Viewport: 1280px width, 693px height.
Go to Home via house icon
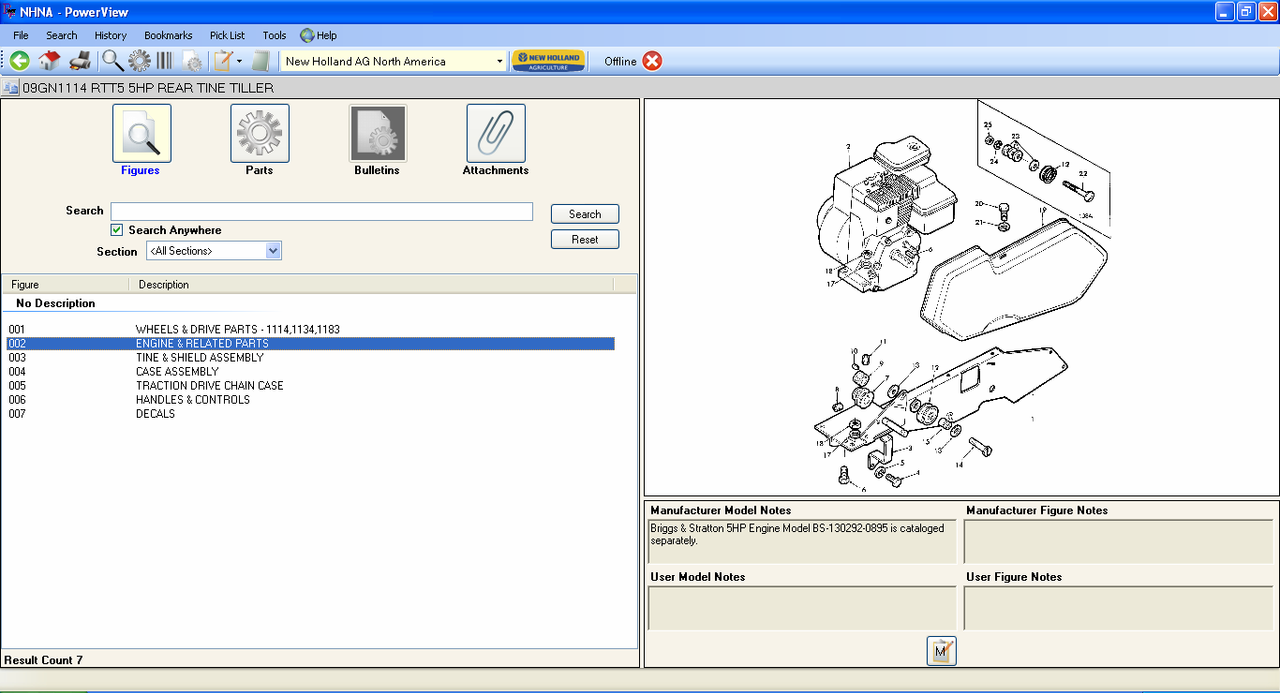(49, 61)
